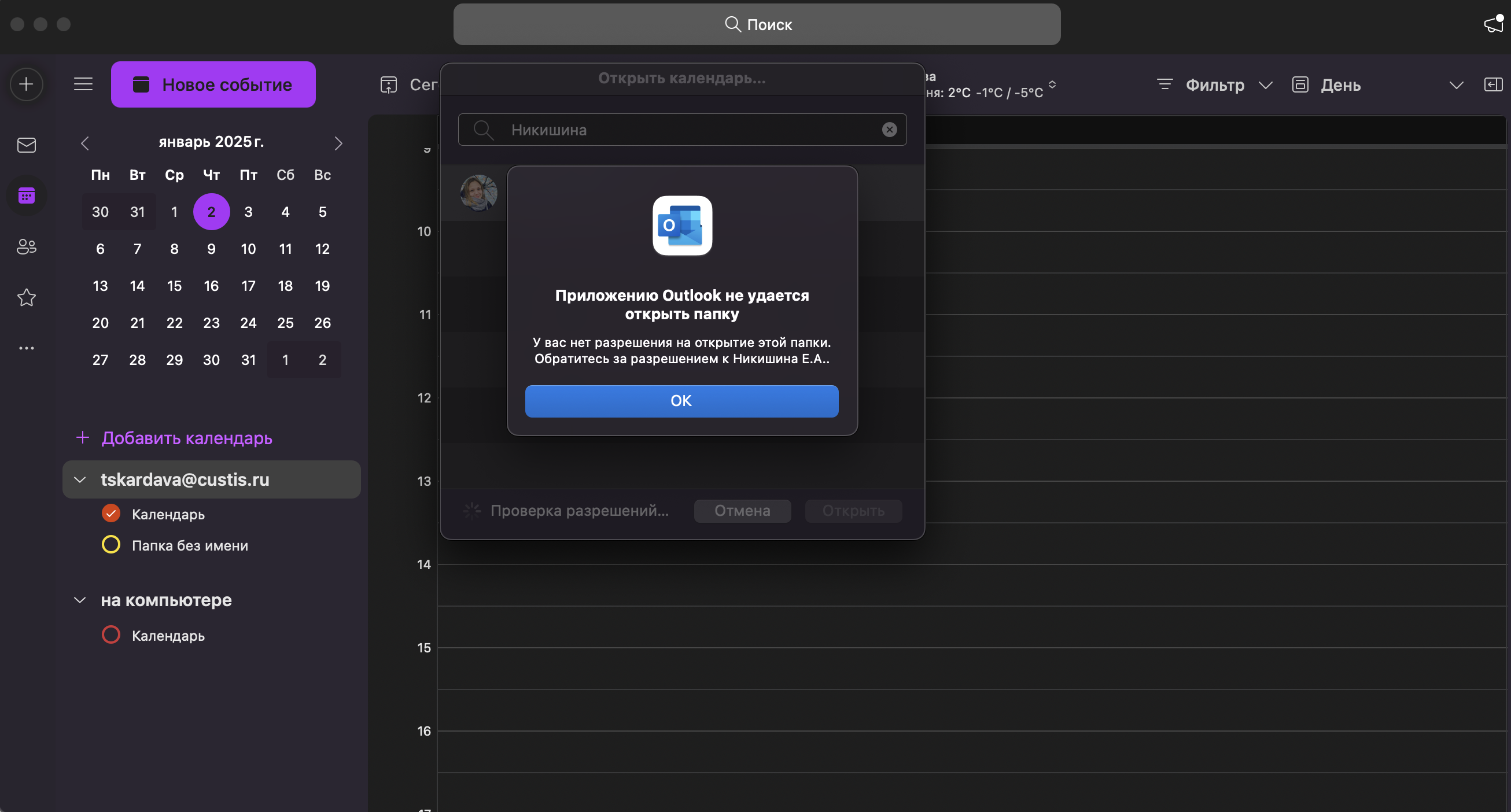Expand the Фильтр dropdown chevron

pyautogui.click(x=1266, y=86)
